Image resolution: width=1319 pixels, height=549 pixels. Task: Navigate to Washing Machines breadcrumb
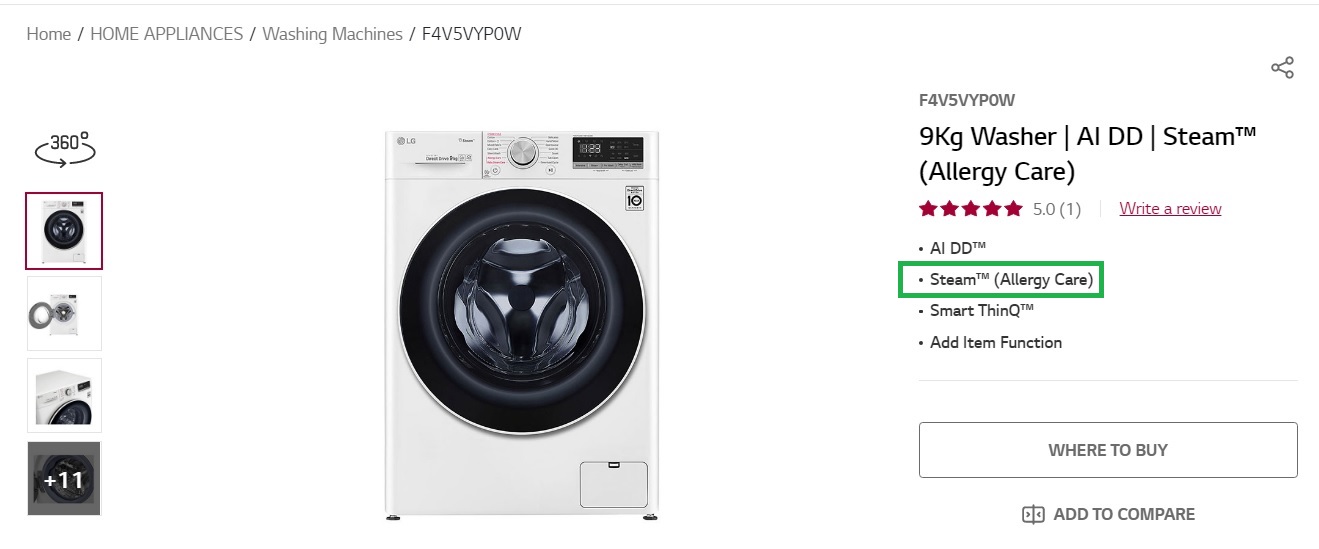tap(332, 34)
